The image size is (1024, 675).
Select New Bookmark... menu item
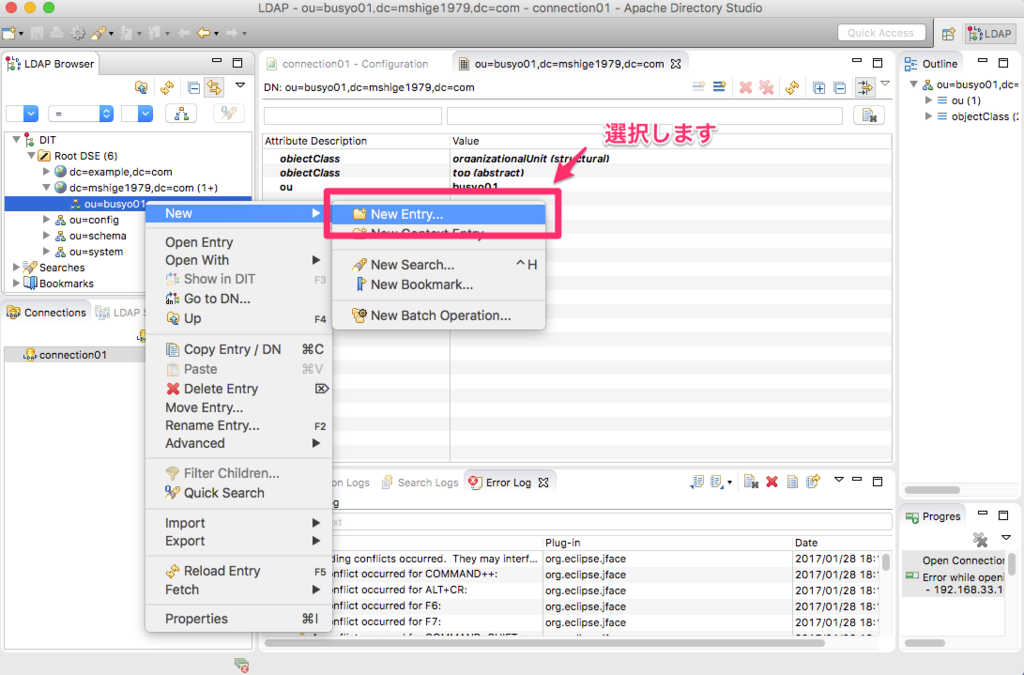click(x=438, y=285)
